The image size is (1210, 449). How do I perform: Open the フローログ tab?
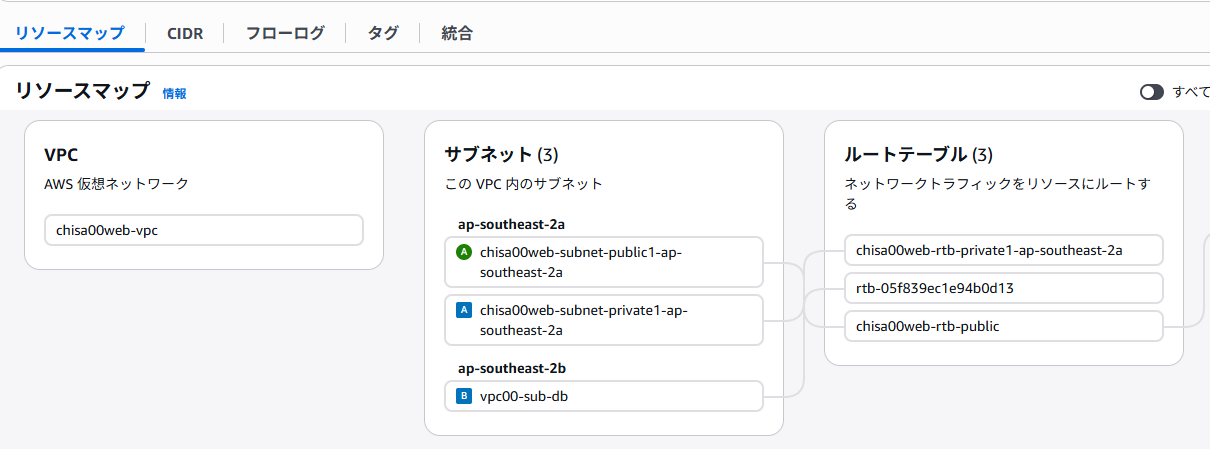point(285,33)
